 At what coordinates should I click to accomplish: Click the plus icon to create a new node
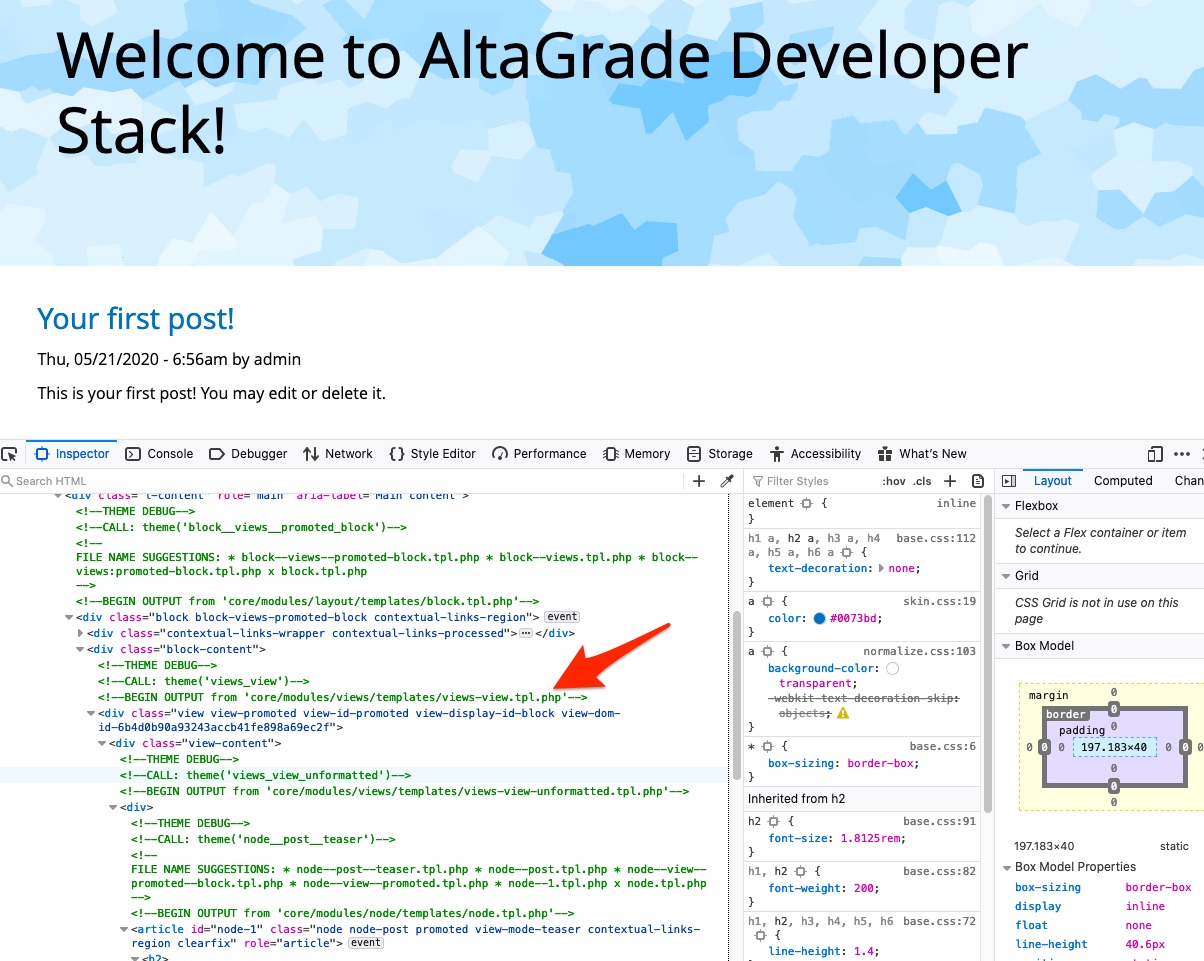pyautogui.click(x=699, y=481)
